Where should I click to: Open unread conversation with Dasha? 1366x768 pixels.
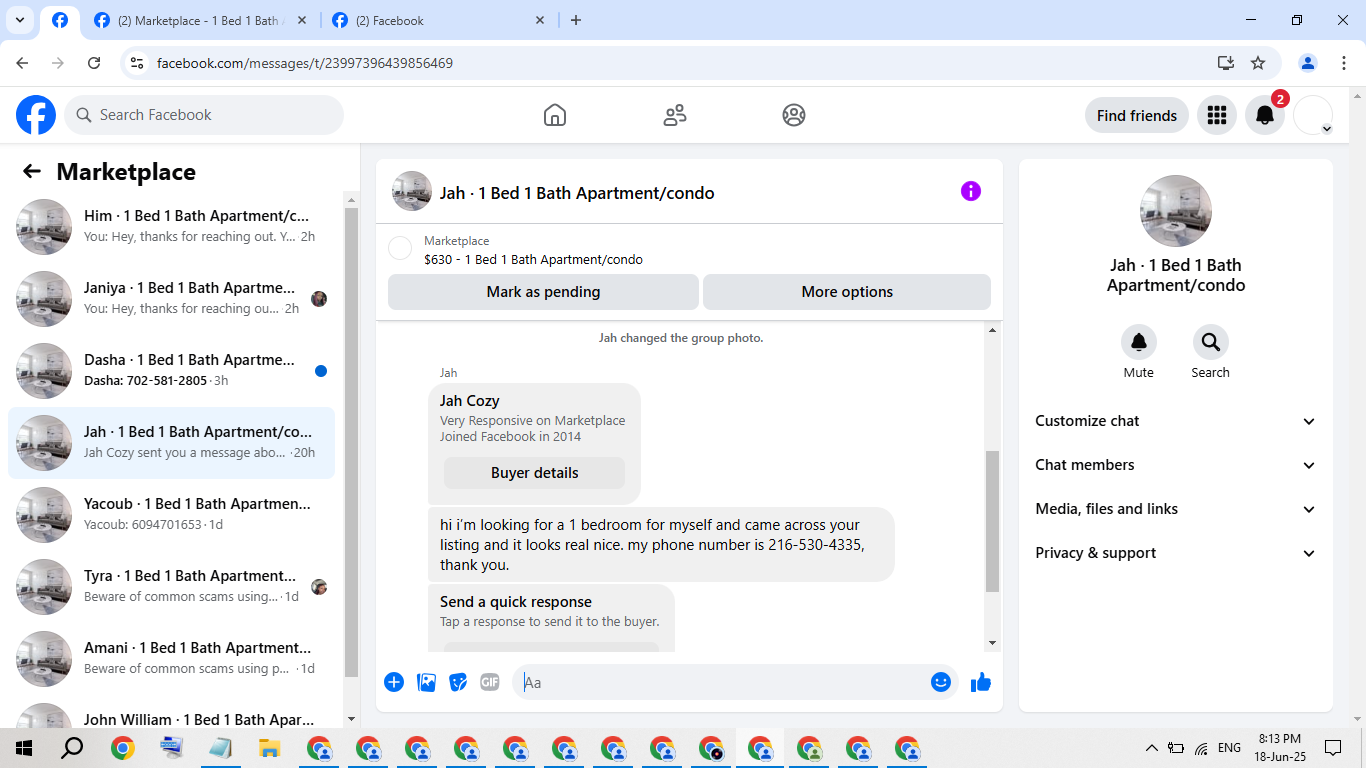(x=171, y=371)
